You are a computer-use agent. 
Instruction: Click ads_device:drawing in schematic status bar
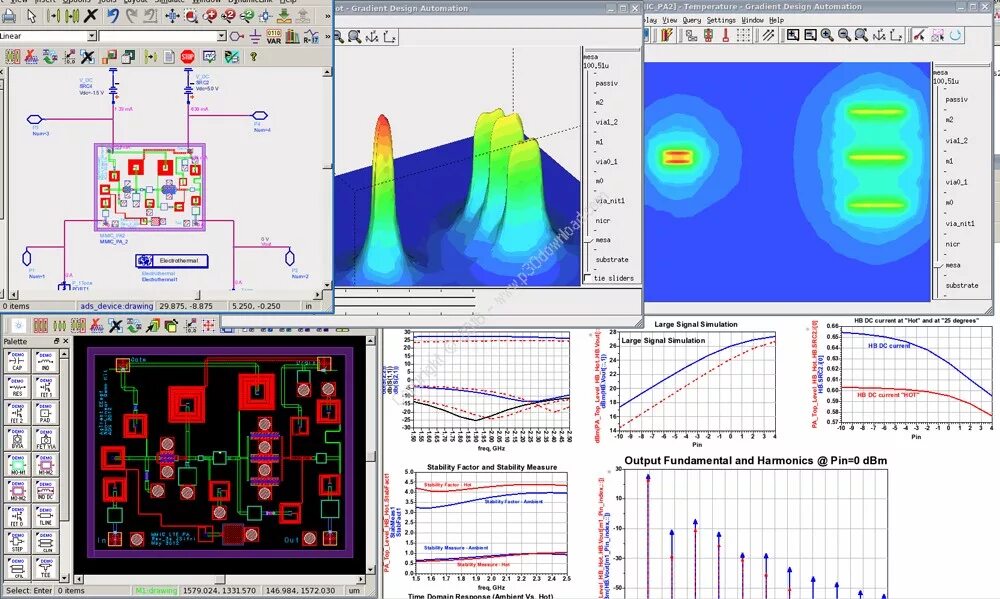pos(116,306)
